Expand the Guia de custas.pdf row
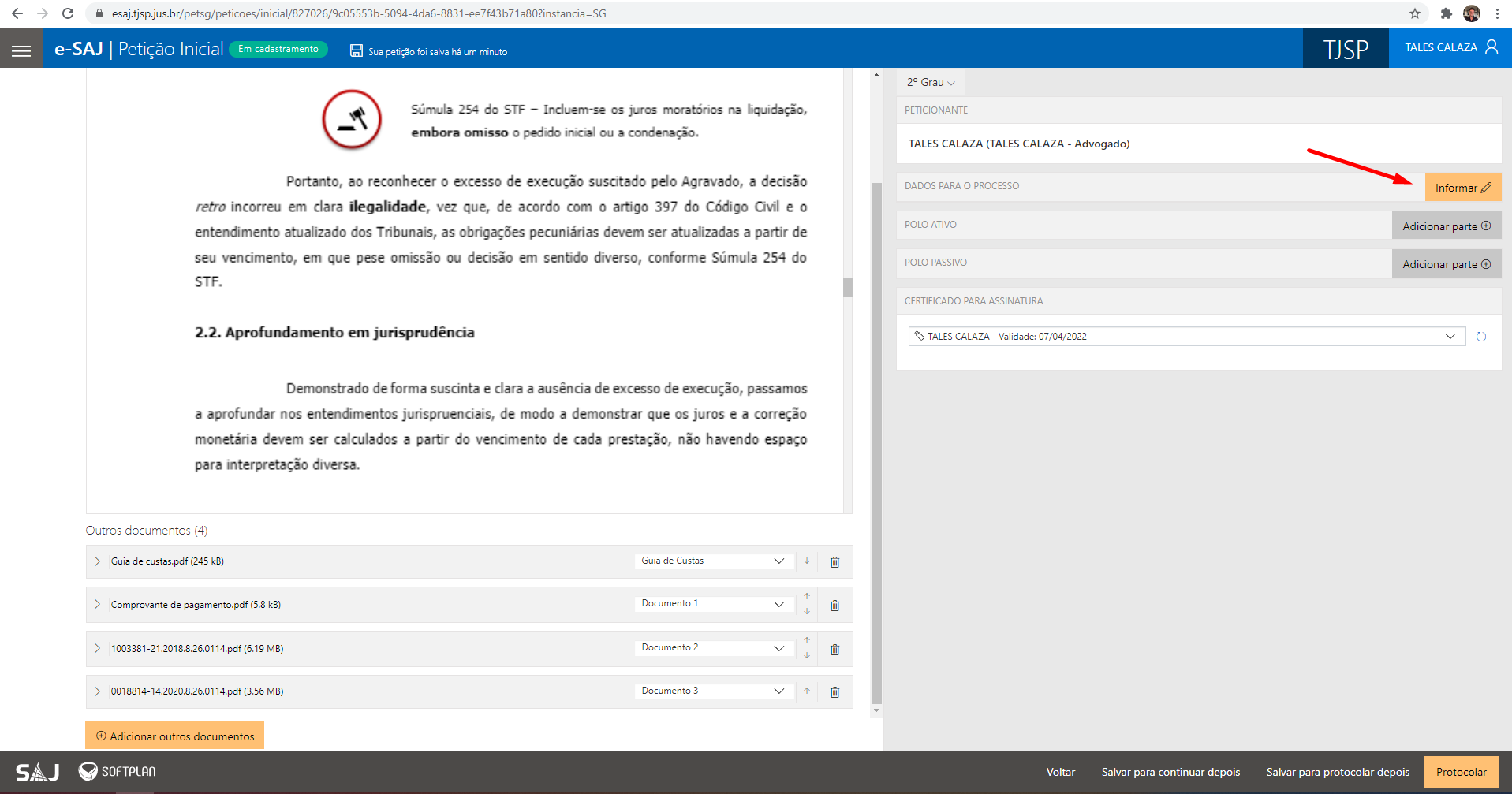 pos(97,561)
